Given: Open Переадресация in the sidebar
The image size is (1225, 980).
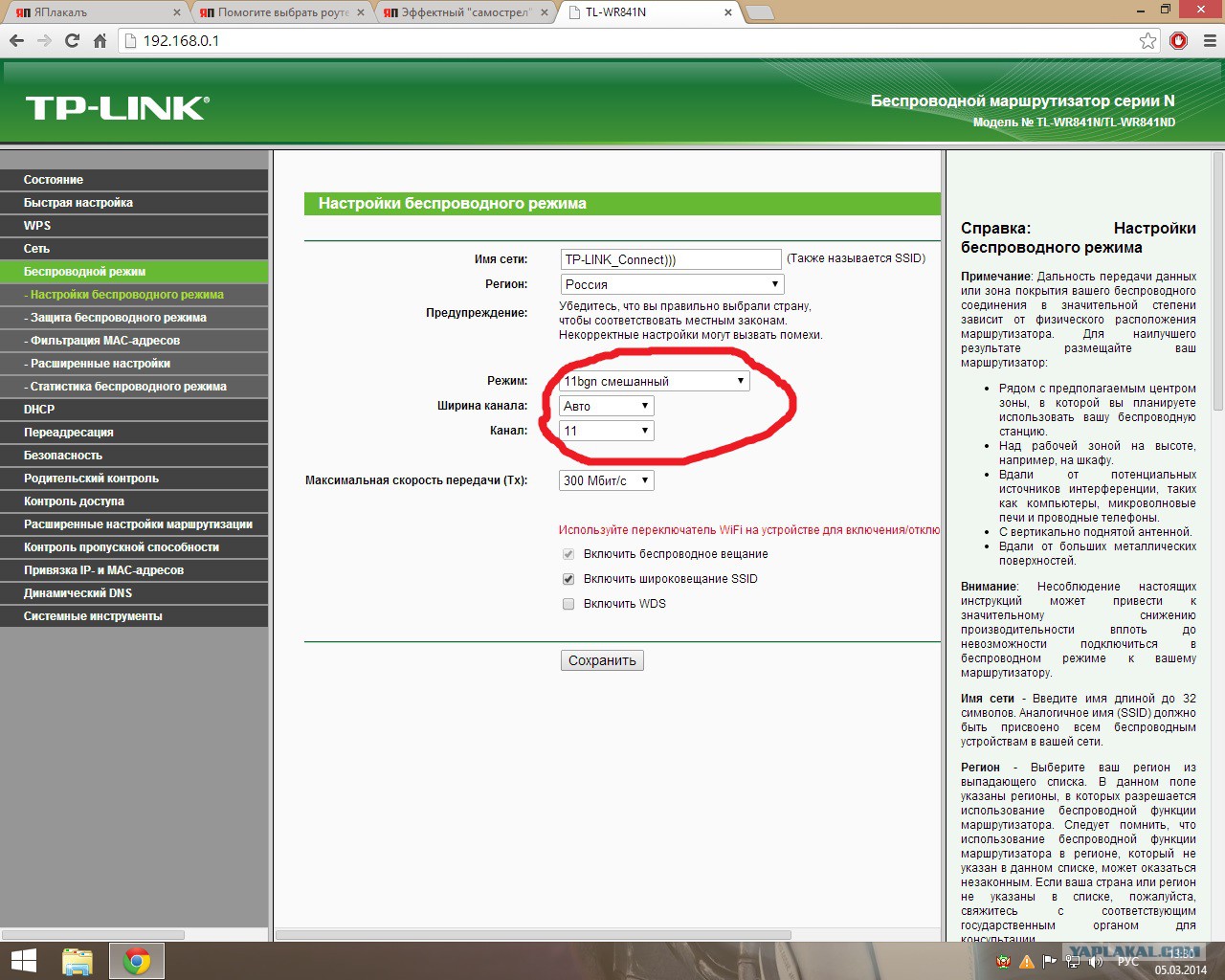Looking at the screenshot, I should [x=134, y=433].
